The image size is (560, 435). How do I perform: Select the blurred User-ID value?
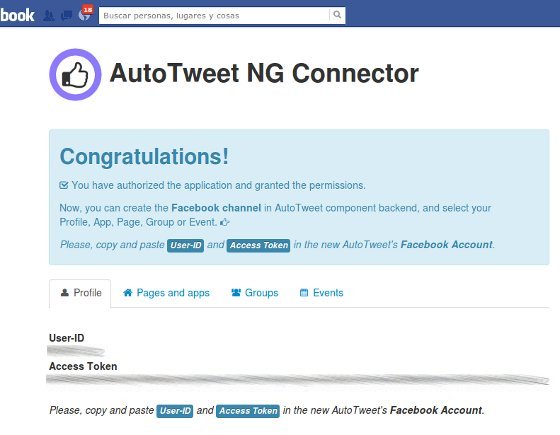(x=76, y=351)
